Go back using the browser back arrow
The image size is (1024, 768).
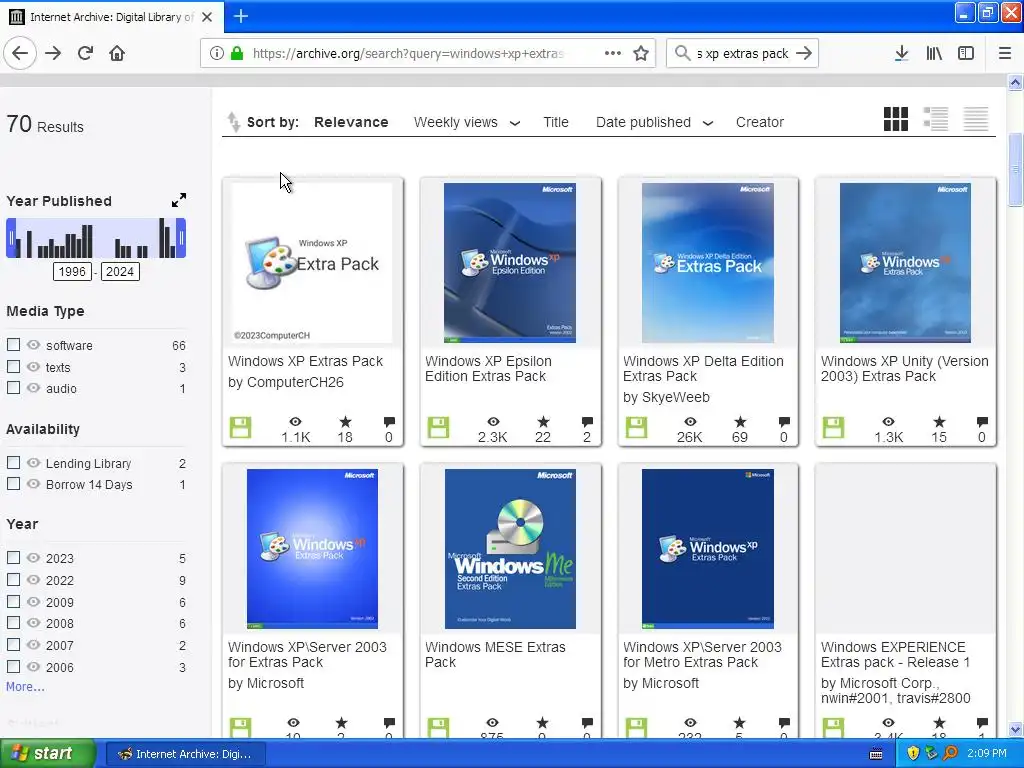click(20, 54)
